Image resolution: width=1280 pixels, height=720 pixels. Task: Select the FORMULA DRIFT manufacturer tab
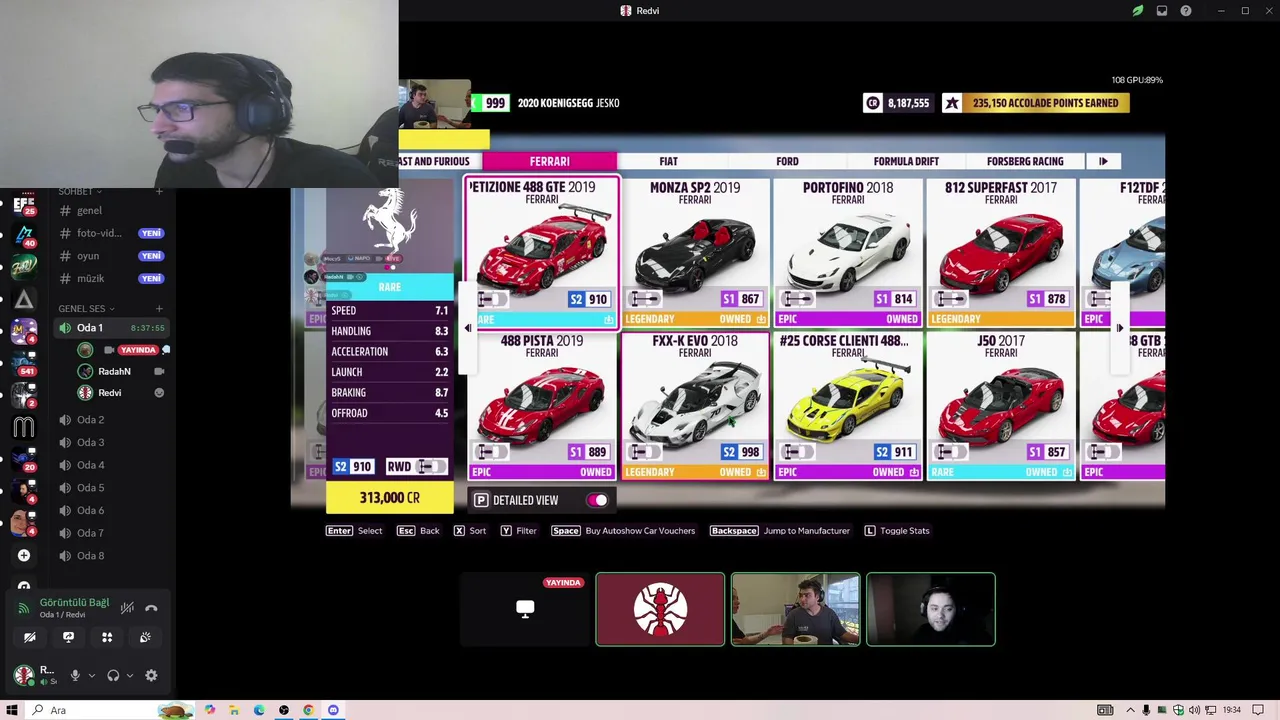tap(906, 161)
